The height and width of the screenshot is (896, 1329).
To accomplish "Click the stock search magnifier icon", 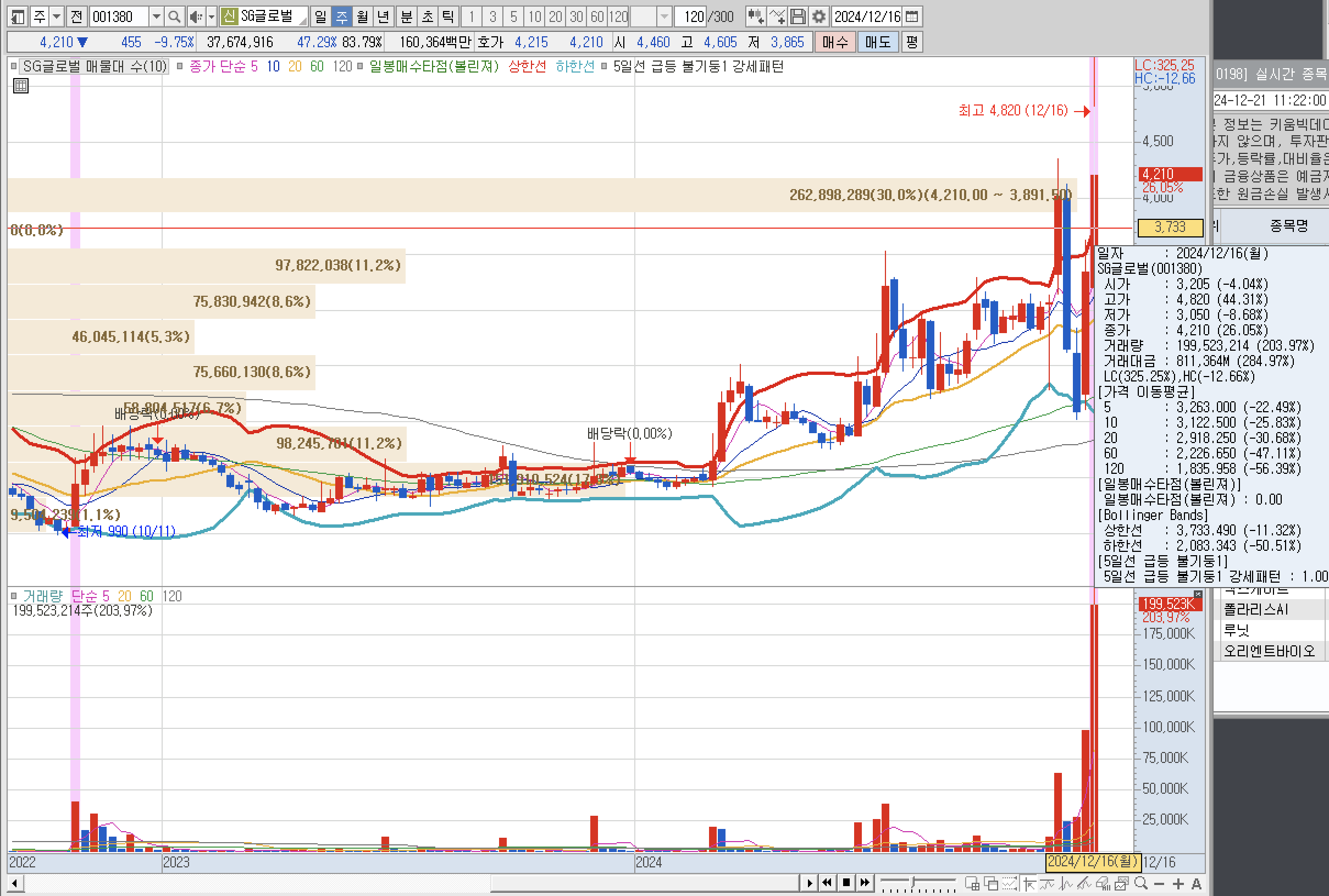I will pos(174,16).
